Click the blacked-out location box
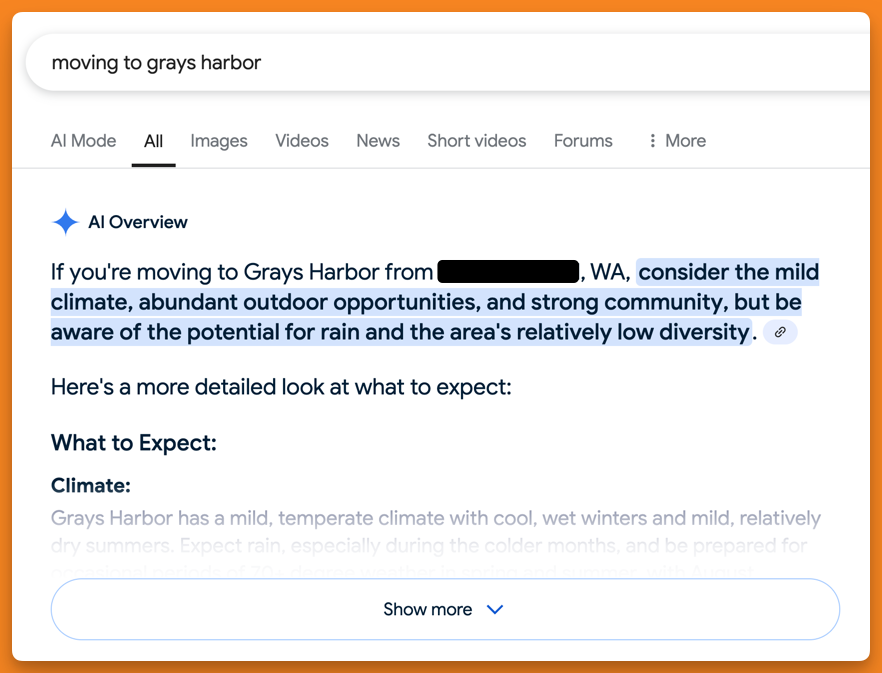Image resolution: width=882 pixels, height=673 pixels. point(508,272)
